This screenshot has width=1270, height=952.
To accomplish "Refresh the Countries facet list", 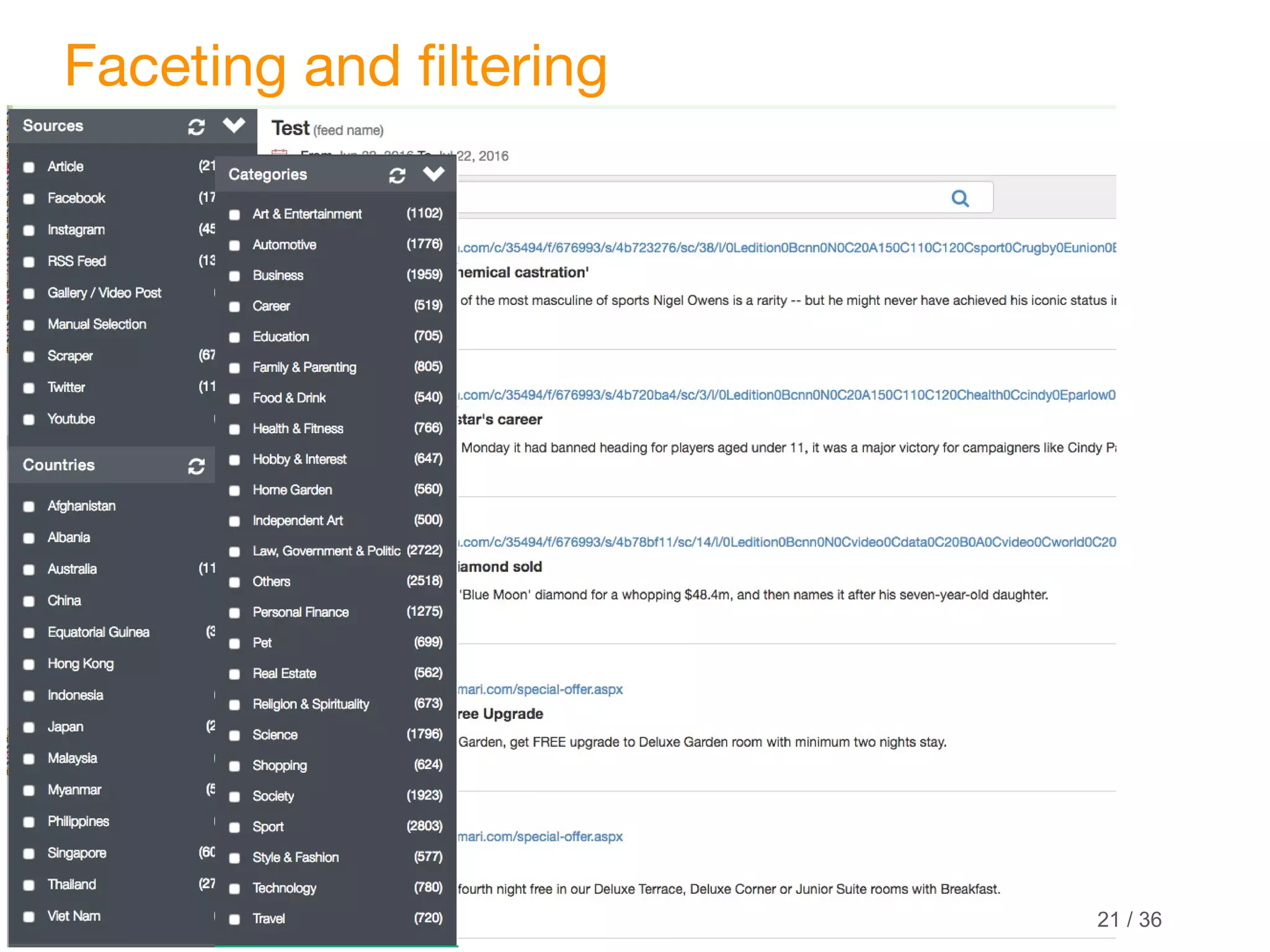I will (197, 466).
